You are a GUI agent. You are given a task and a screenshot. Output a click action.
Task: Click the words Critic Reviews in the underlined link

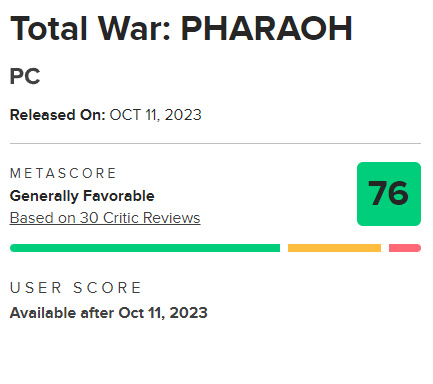pos(152,218)
